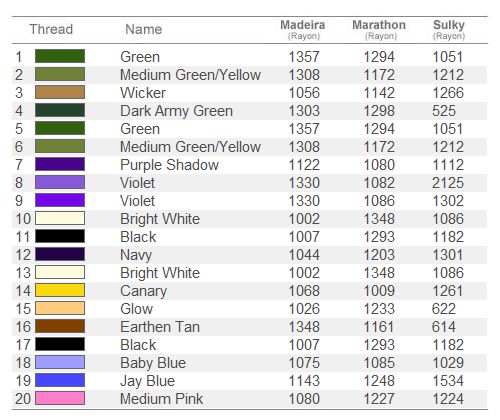
Task: Select the row 10 Bright White swatch
Action: click(x=60, y=218)
